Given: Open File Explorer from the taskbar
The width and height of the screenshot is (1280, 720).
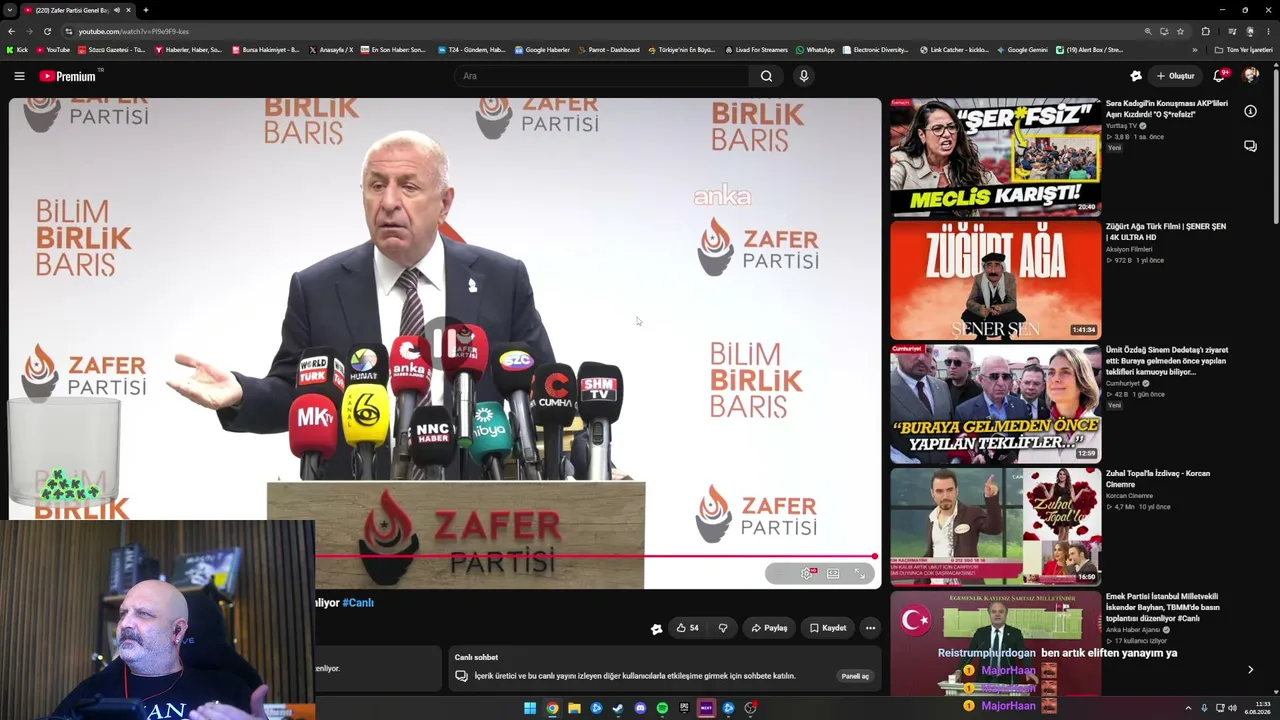Looking at the screenshot, I should point(574,708).
